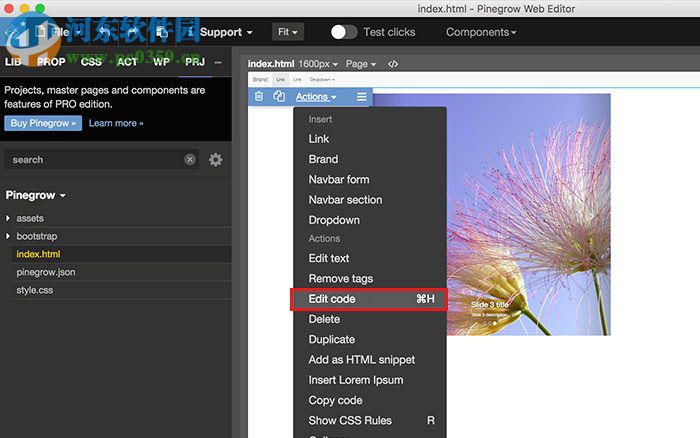Clear the search field with the X icon
The width and height of the screenshot is (700, 438).
190,159
